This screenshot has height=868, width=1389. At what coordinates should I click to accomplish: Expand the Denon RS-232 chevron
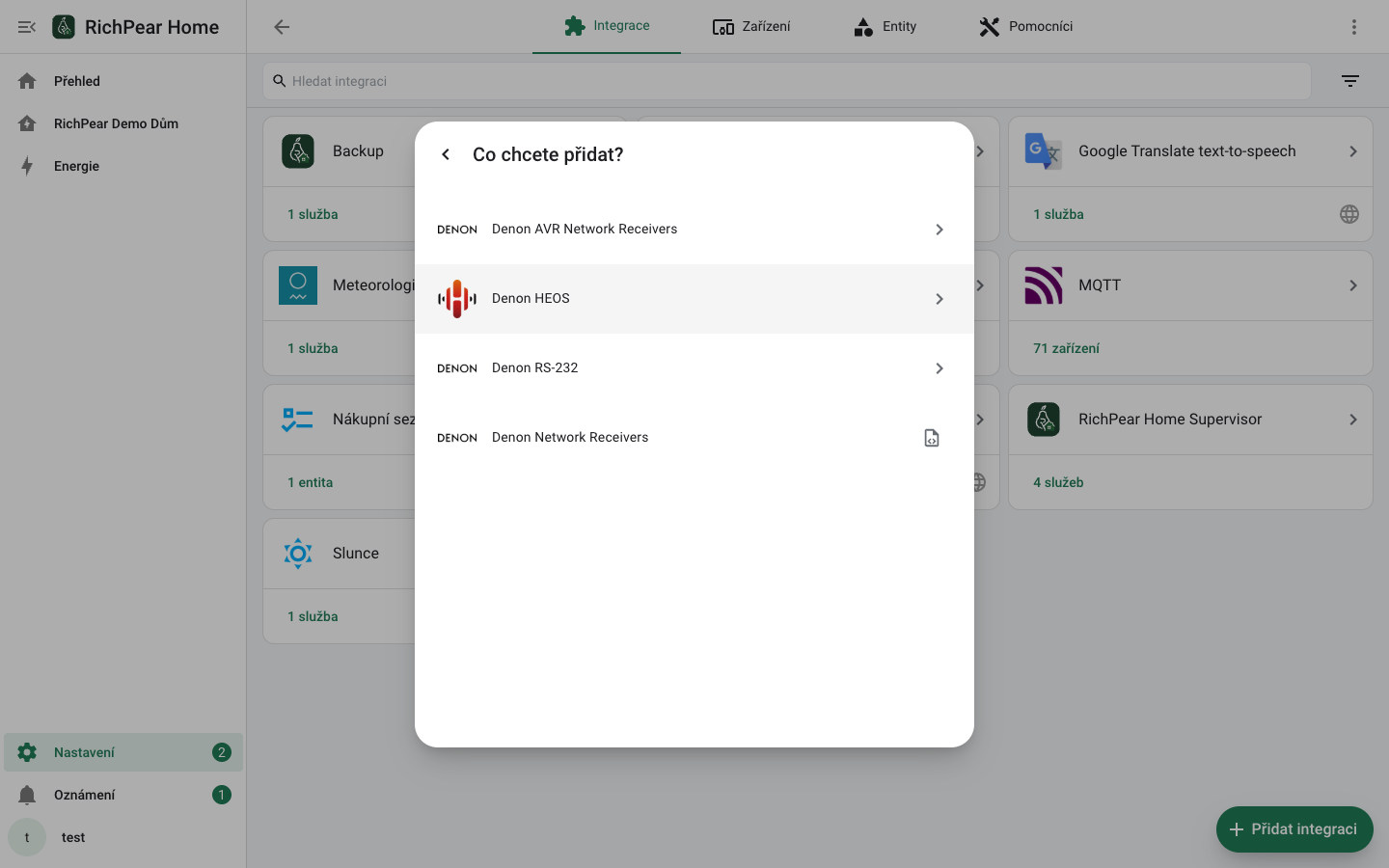click(x=940, y=368)
